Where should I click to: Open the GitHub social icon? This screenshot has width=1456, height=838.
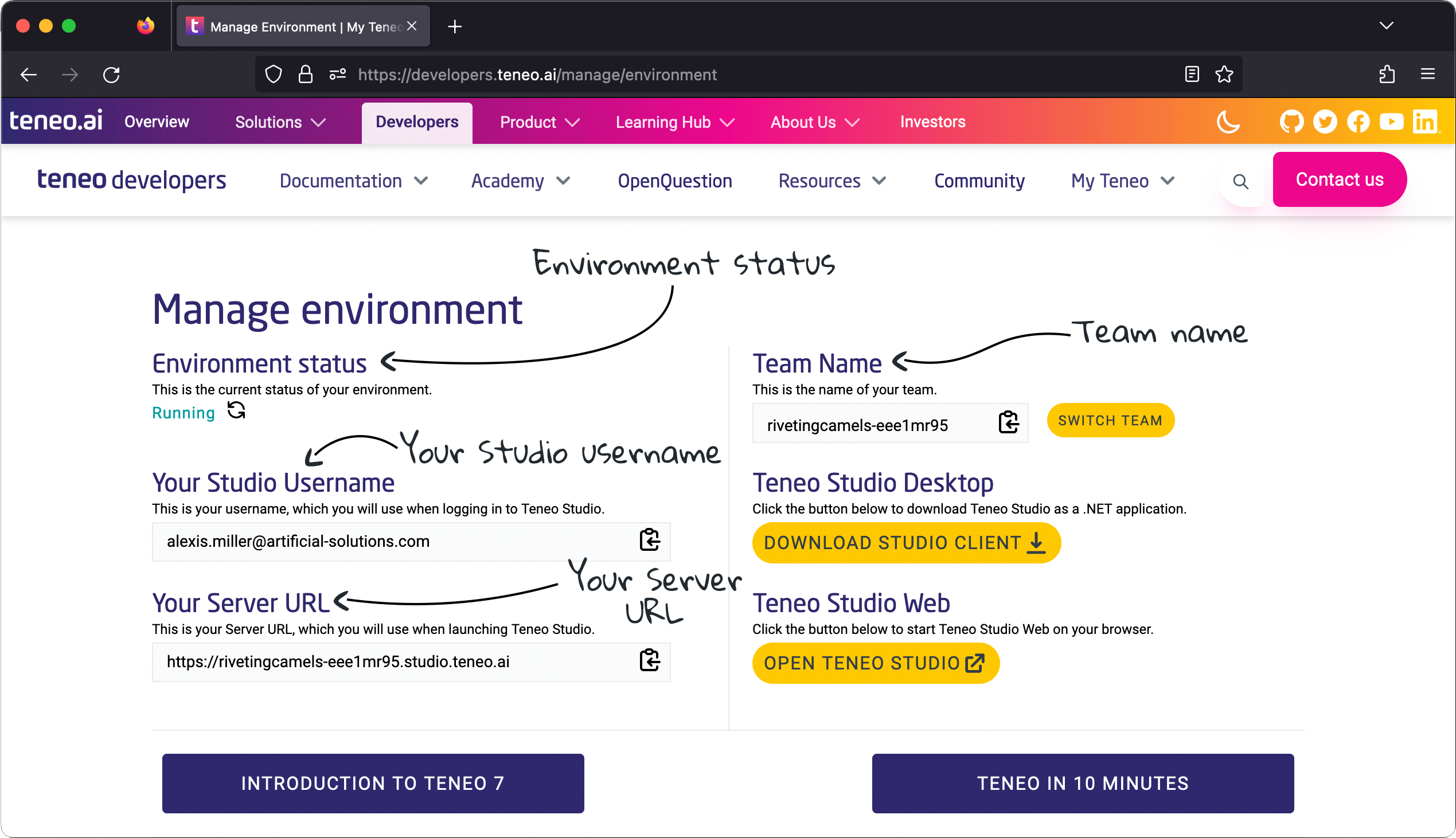(1291, 122)
